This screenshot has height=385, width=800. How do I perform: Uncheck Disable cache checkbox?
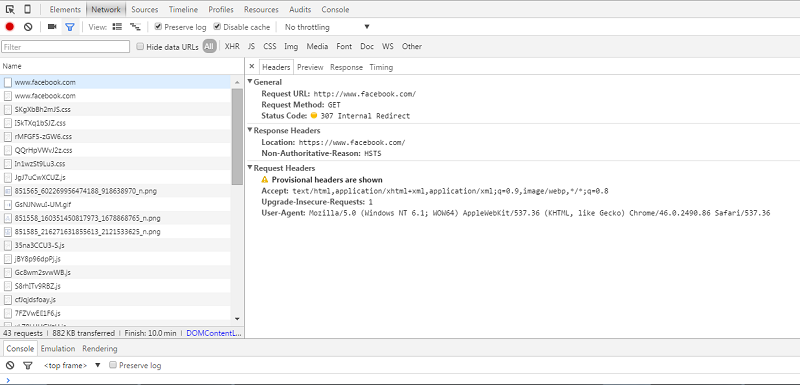(x=217, y=27)
